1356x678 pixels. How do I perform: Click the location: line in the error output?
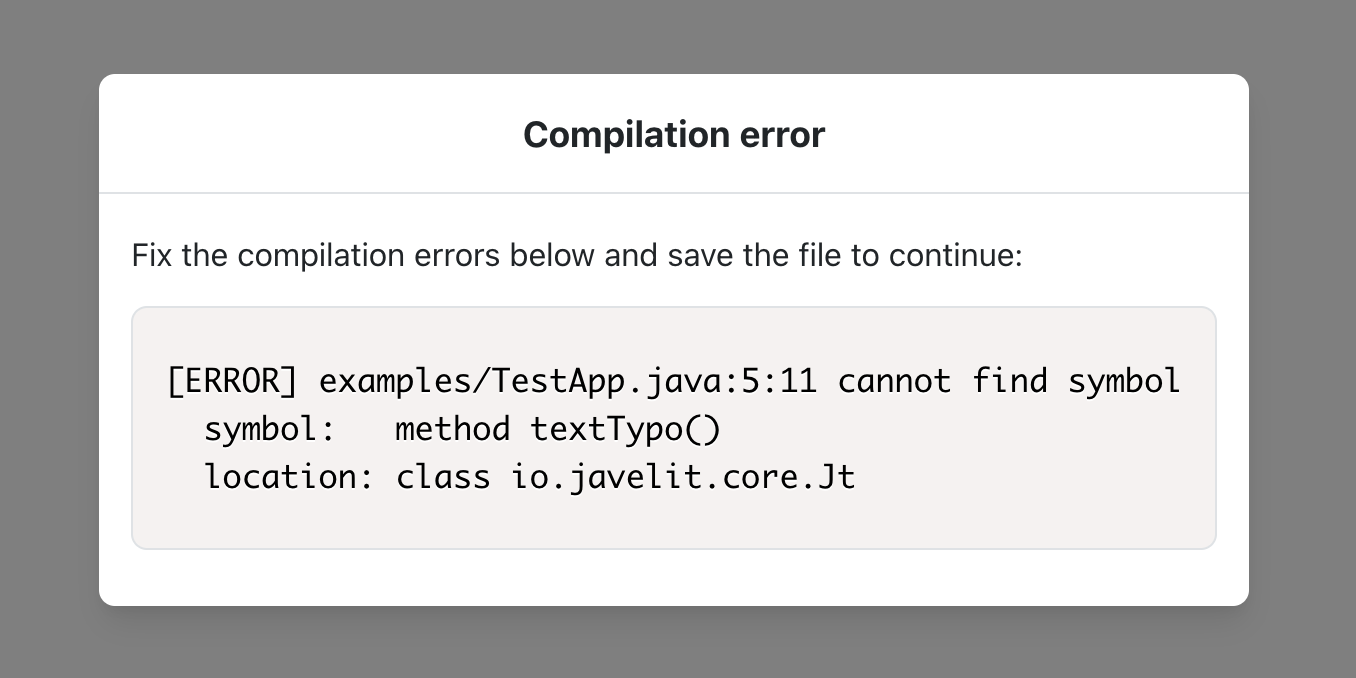pos(529,476)
